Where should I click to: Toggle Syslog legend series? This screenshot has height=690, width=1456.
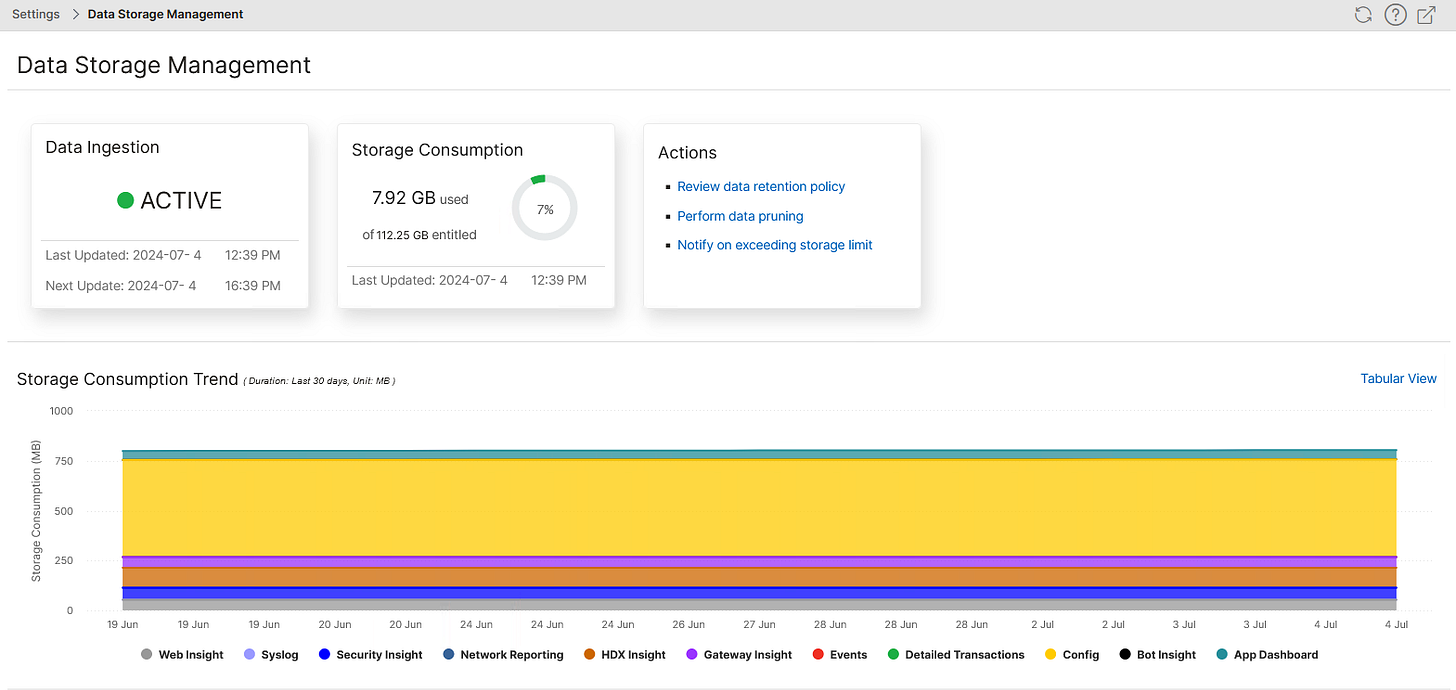point(271,655)
